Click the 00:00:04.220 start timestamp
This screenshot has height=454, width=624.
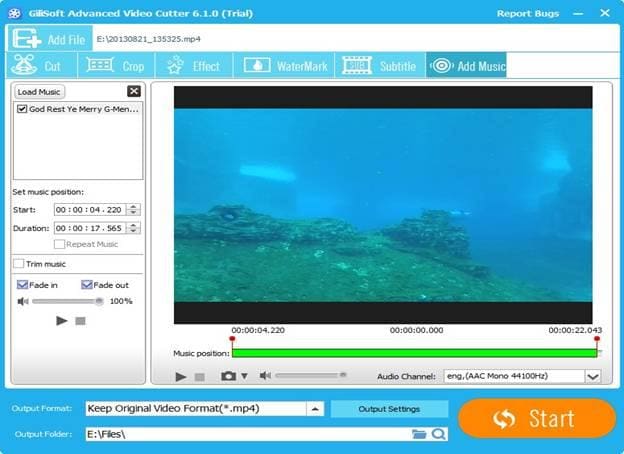point(258,330)
